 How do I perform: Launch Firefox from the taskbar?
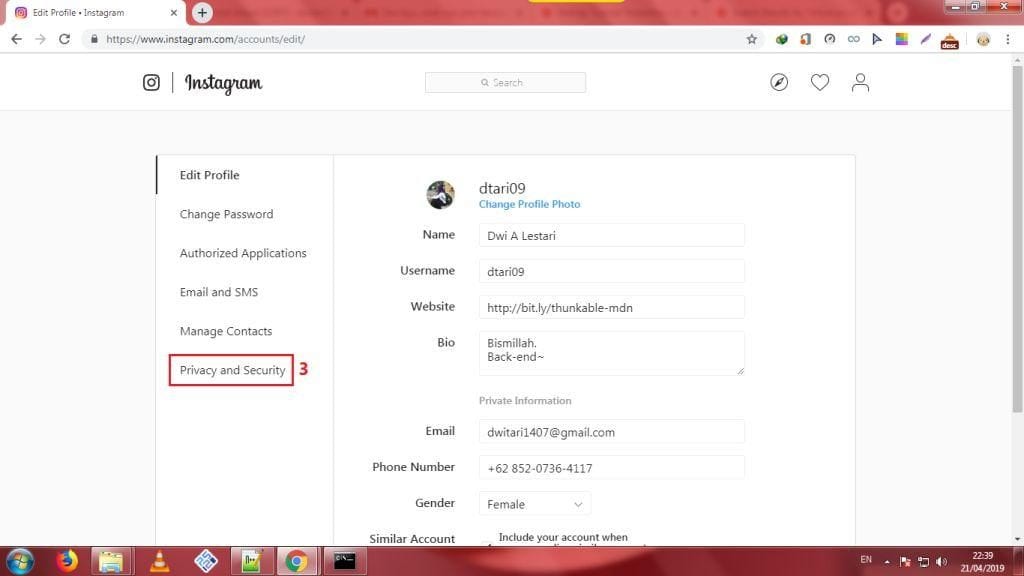click(67, 562)
